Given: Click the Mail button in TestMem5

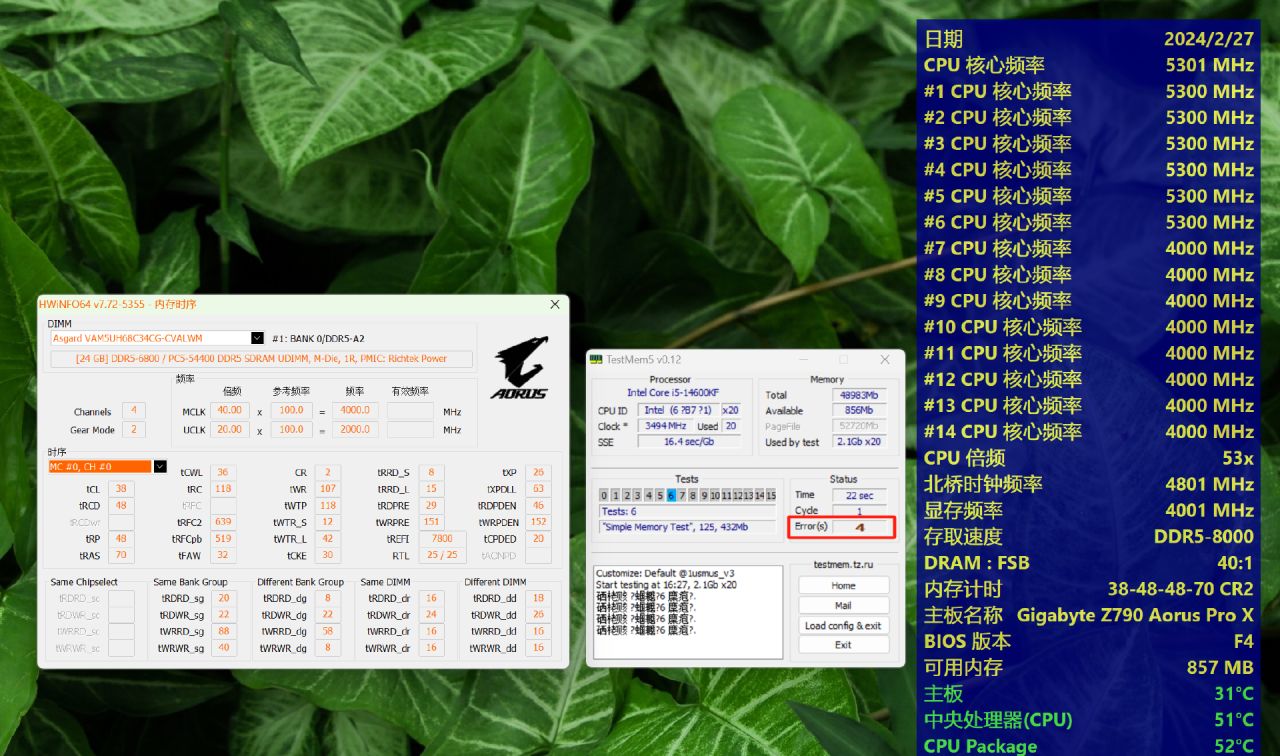Looking at the screenshot, I should (843, 606).
